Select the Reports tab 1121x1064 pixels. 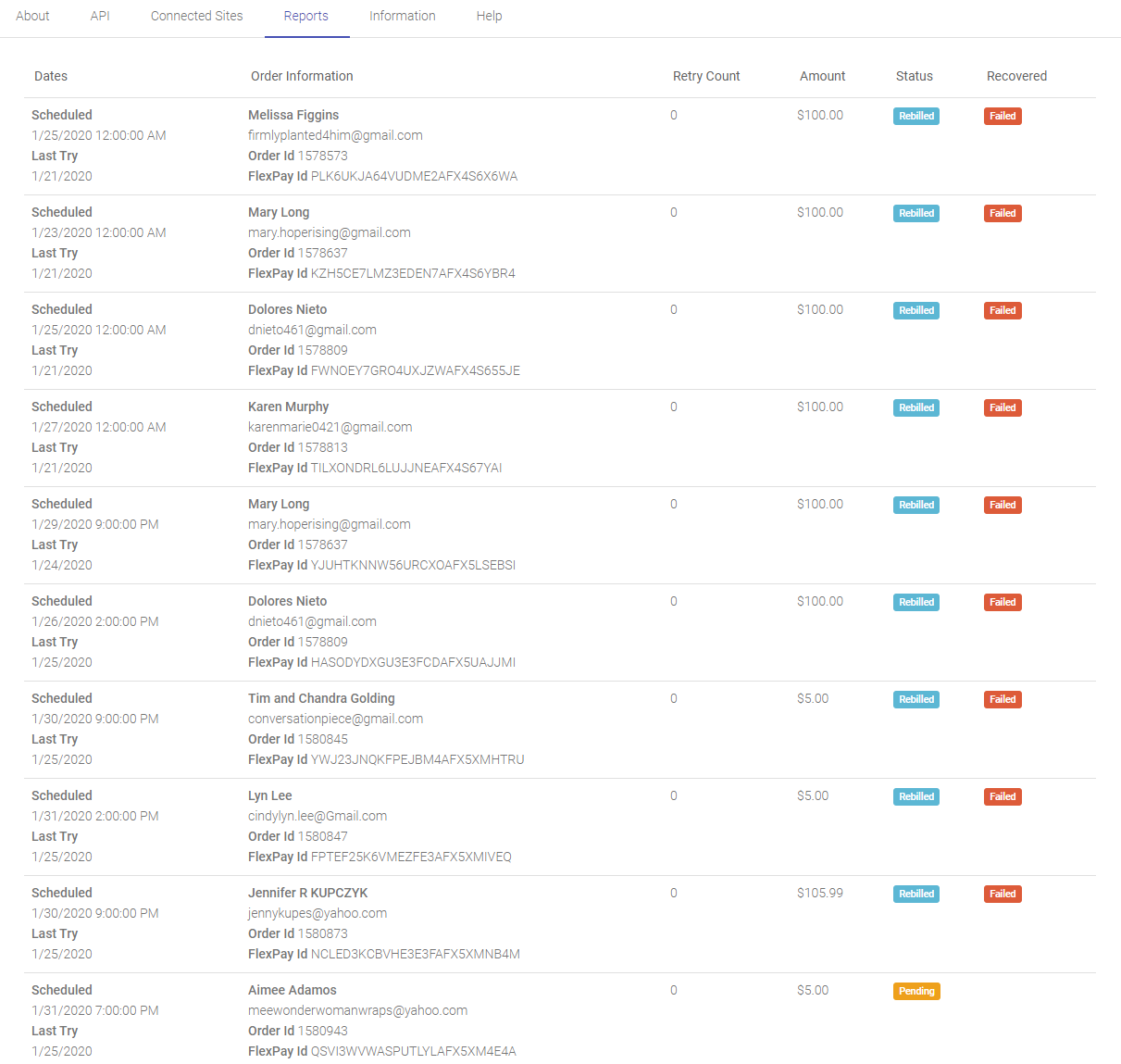(306, 16)
